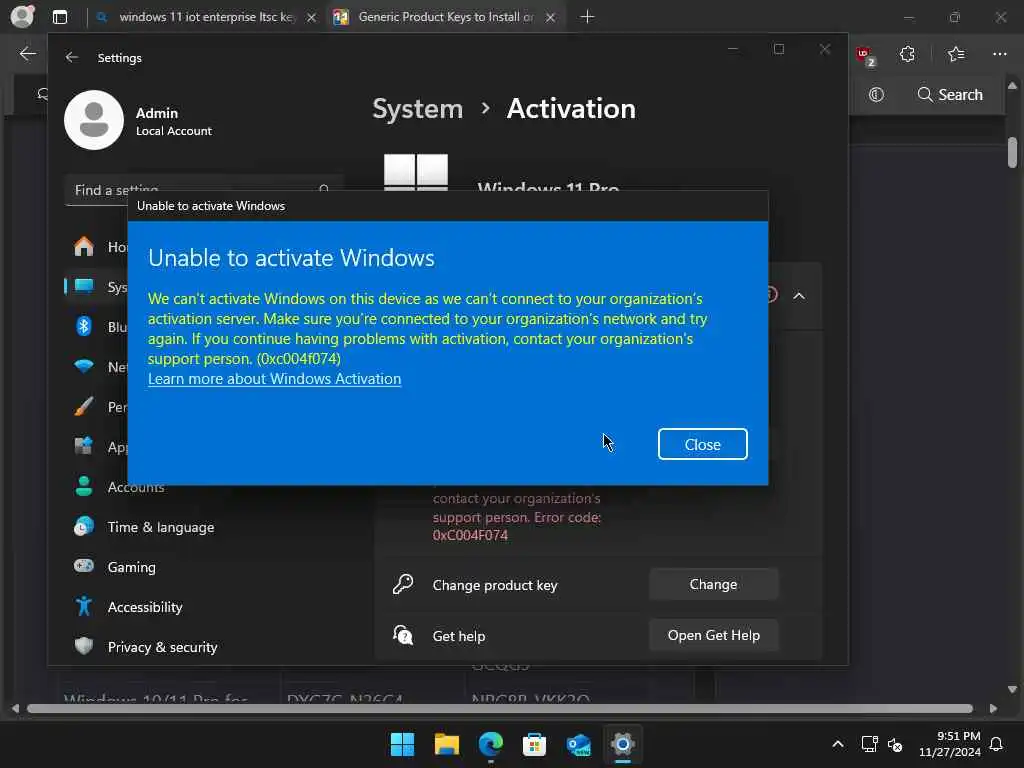Click the Personalization brush icon

(x=84, y=406)
